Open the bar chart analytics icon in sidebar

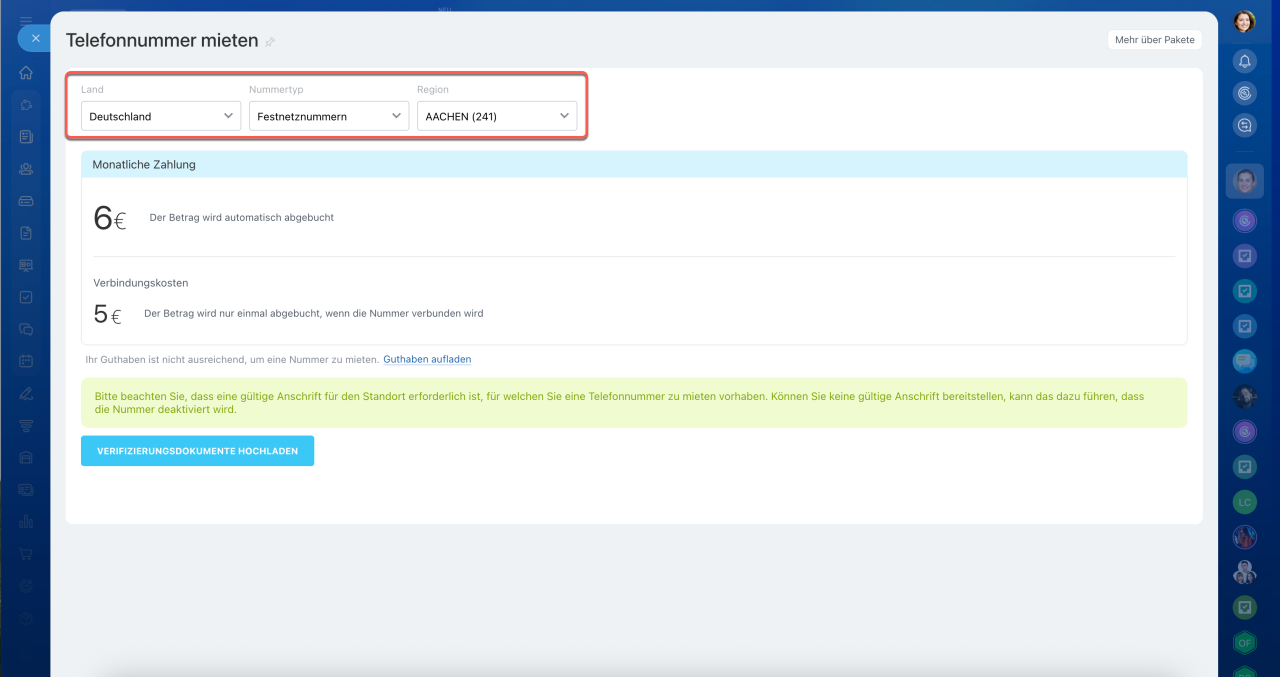[x=26, y=521]
